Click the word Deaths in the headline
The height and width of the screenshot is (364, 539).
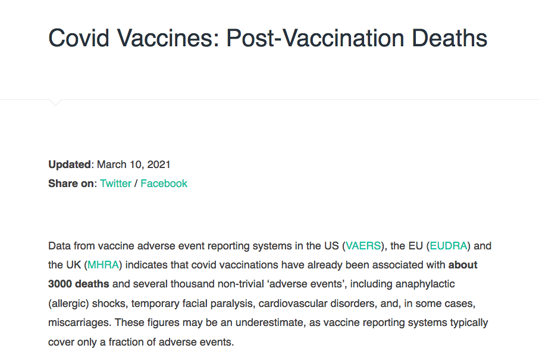[450, 37]
